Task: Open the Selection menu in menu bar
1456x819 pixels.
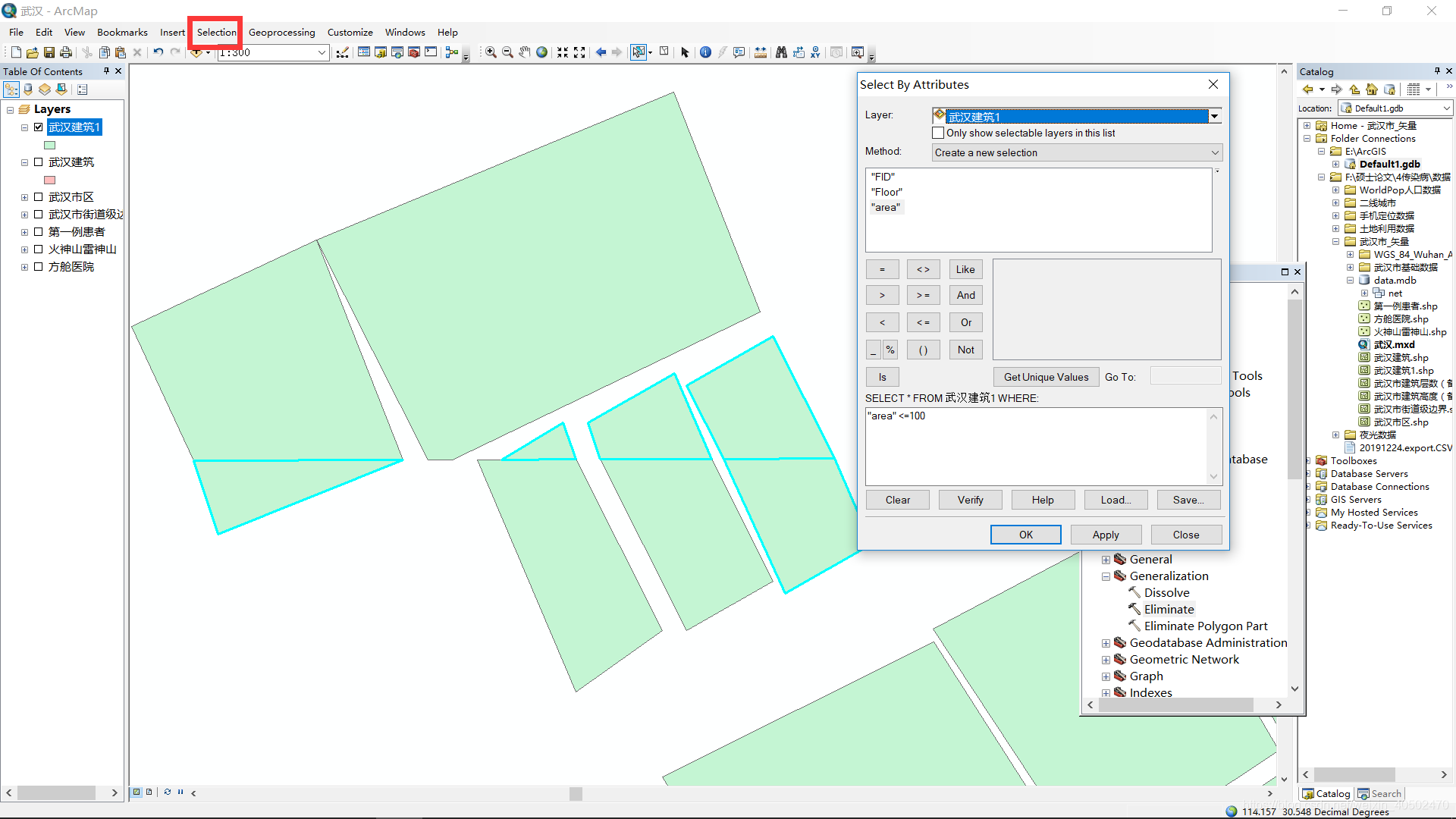Action: point(216,31)
